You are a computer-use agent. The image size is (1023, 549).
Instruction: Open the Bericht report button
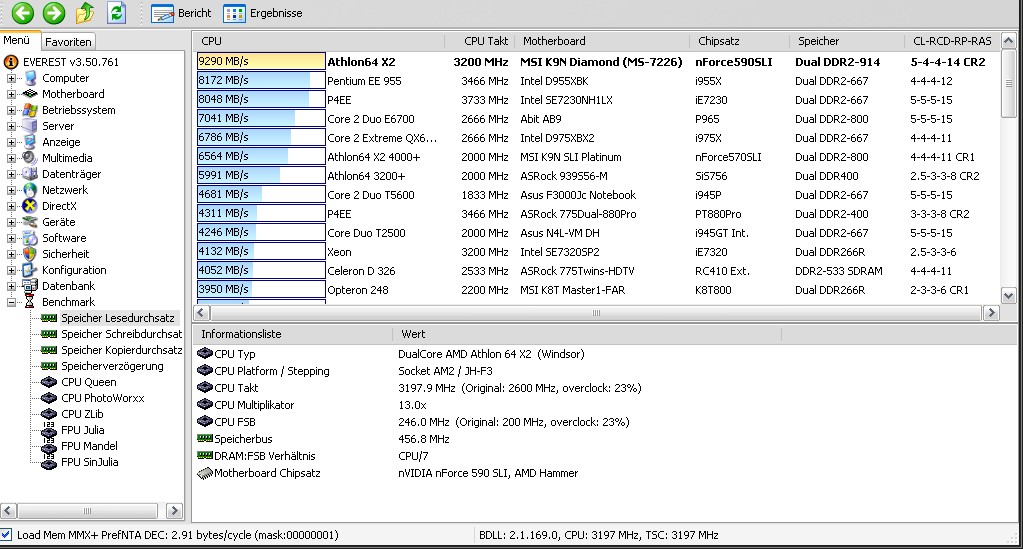[x=181, y=13]
